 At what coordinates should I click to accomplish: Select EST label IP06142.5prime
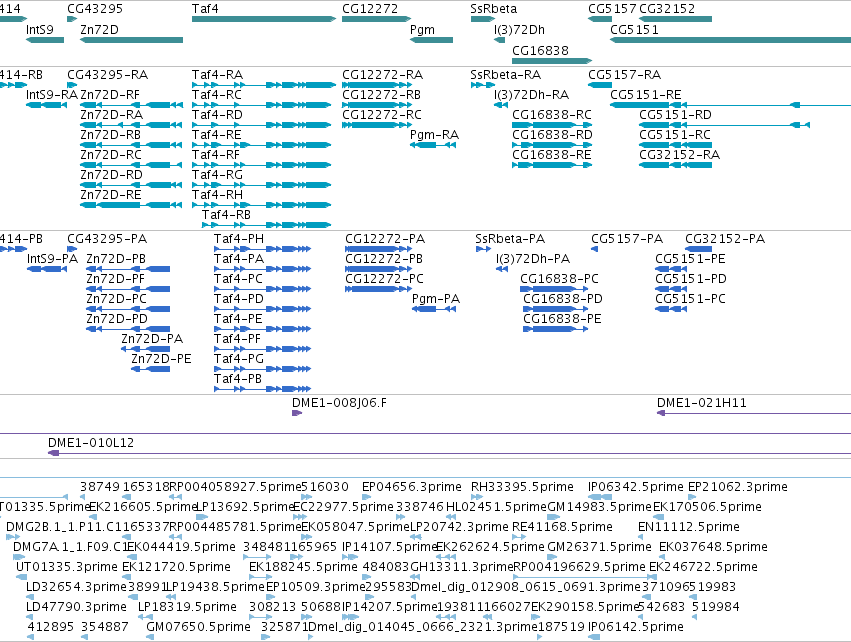(x=636, y=627)
